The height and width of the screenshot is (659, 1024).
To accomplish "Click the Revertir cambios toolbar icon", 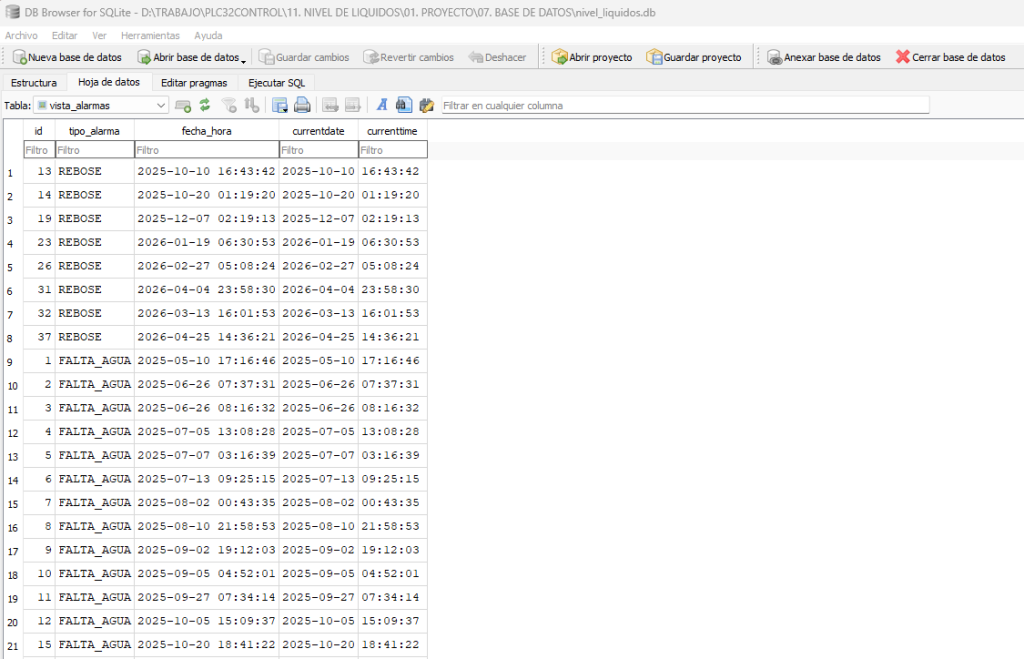I will click(x=370, y=57).
